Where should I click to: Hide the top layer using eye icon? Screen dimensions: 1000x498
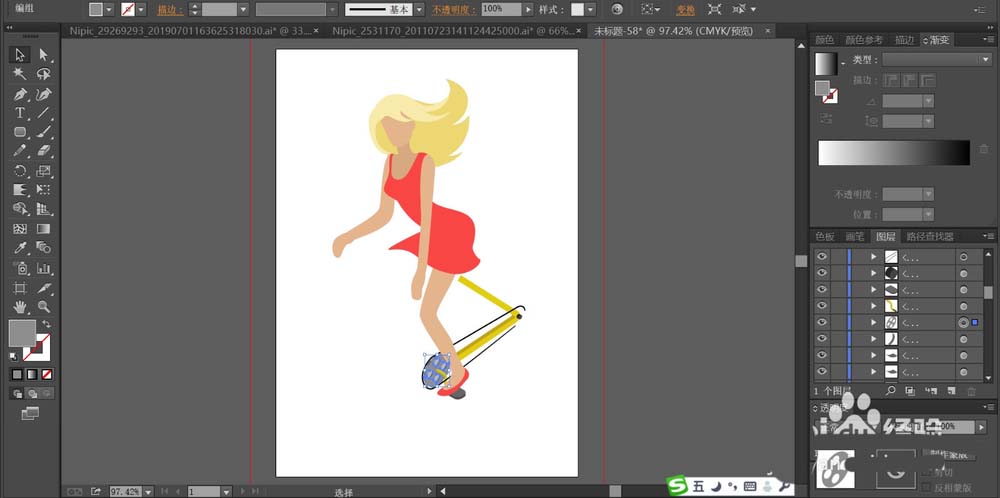(822, 257)
